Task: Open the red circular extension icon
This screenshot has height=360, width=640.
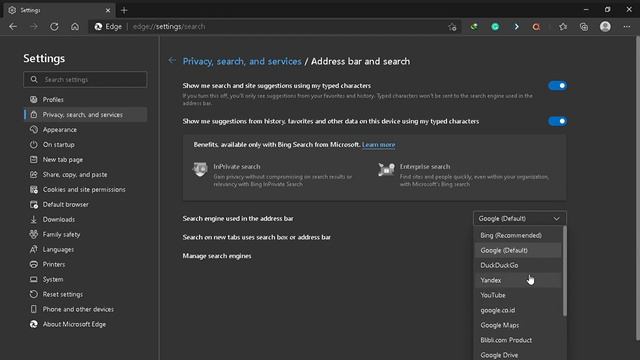Action: point(536,27)
